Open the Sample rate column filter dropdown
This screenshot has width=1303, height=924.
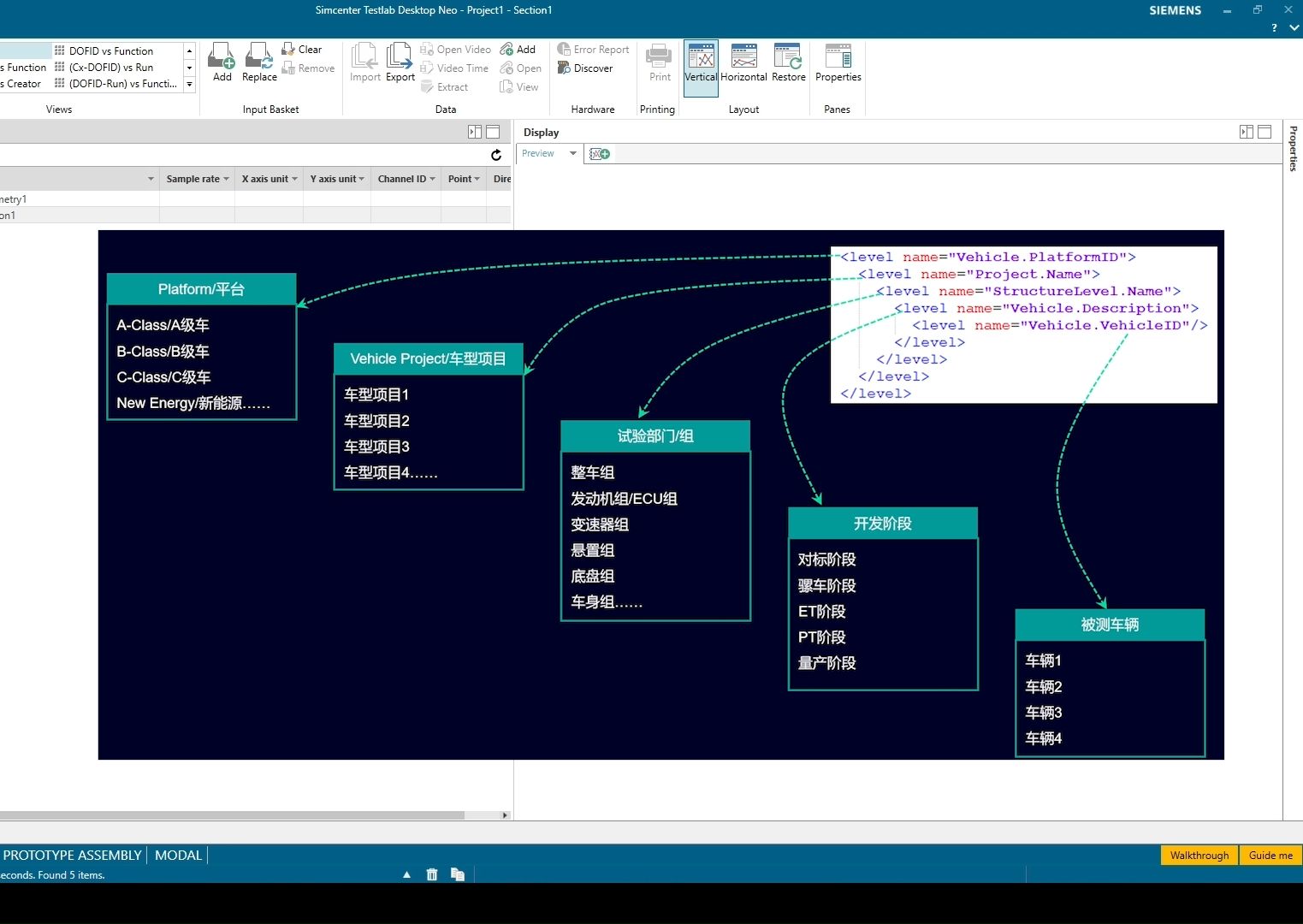pyautogui.click(x=226, y=180)
